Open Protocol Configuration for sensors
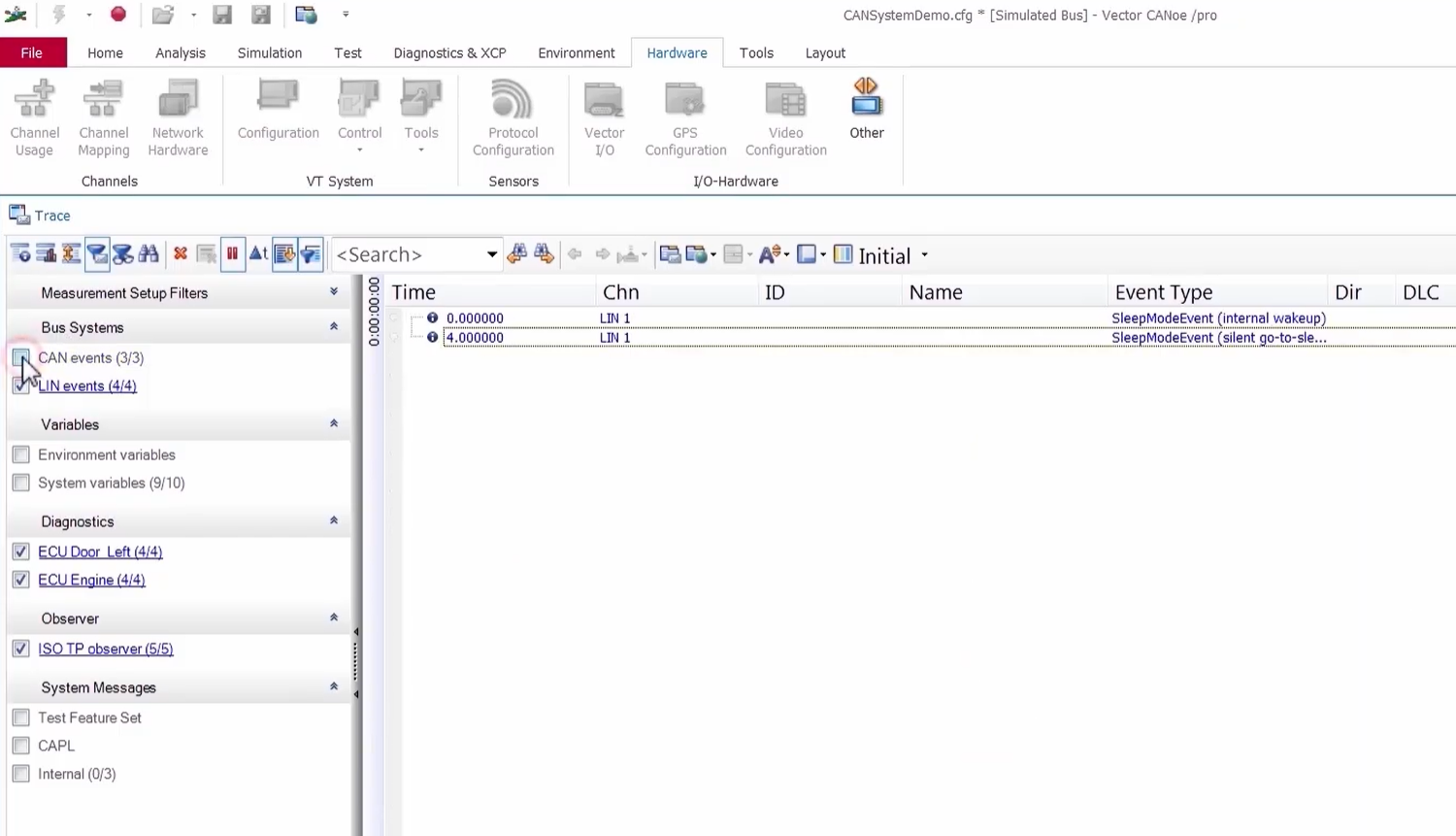1456x836 pixels. pyautogui.click(x=513, y=118)
